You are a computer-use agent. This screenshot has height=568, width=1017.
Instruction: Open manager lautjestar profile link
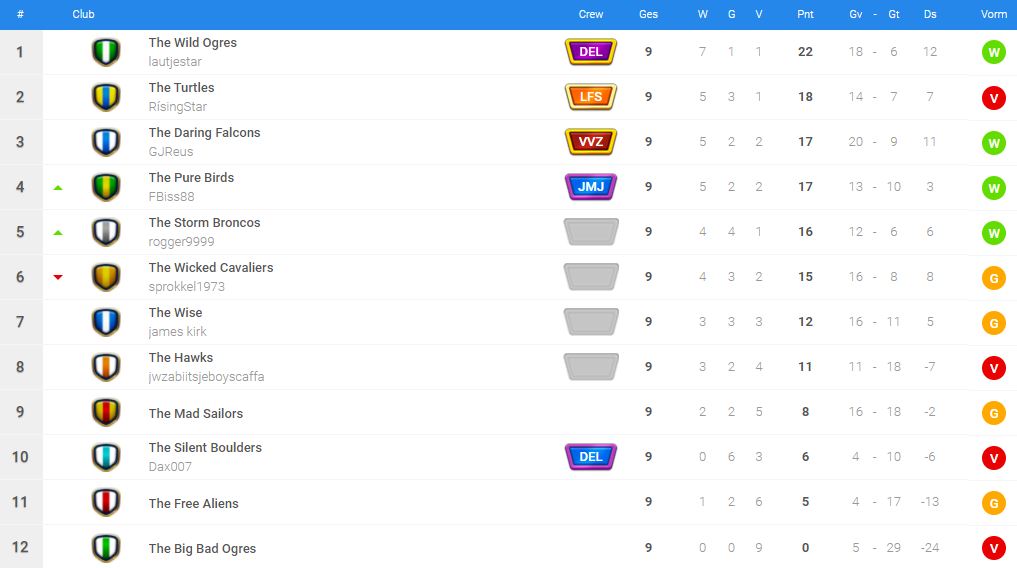175,62
